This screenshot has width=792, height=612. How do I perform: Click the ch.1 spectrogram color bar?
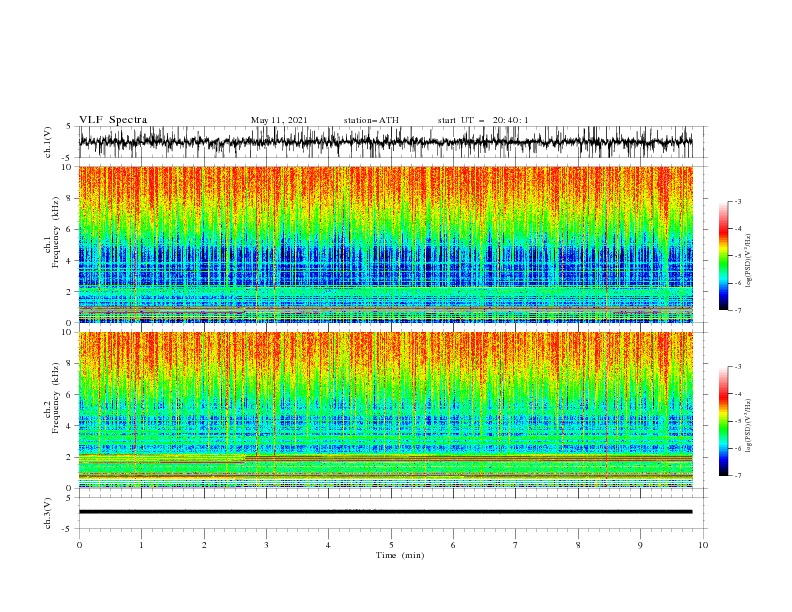click(723, 255)
